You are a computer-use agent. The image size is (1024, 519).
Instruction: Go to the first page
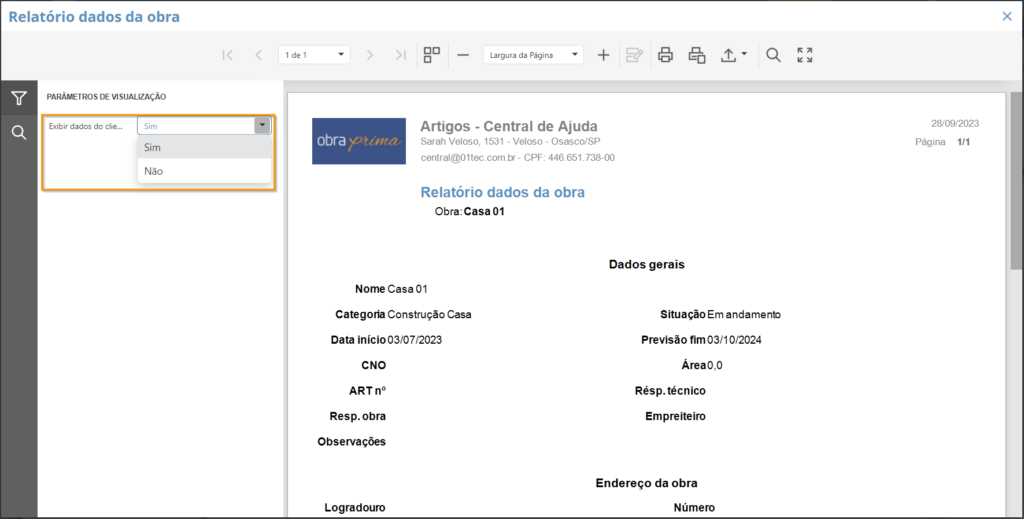point(227,55)
